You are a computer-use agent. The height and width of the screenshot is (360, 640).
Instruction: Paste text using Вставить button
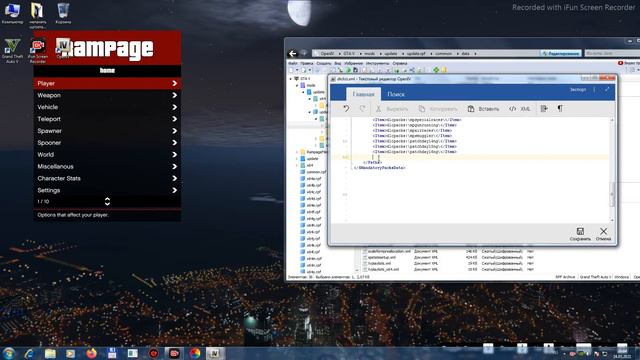pyautogui.click(x=483, y=109)
